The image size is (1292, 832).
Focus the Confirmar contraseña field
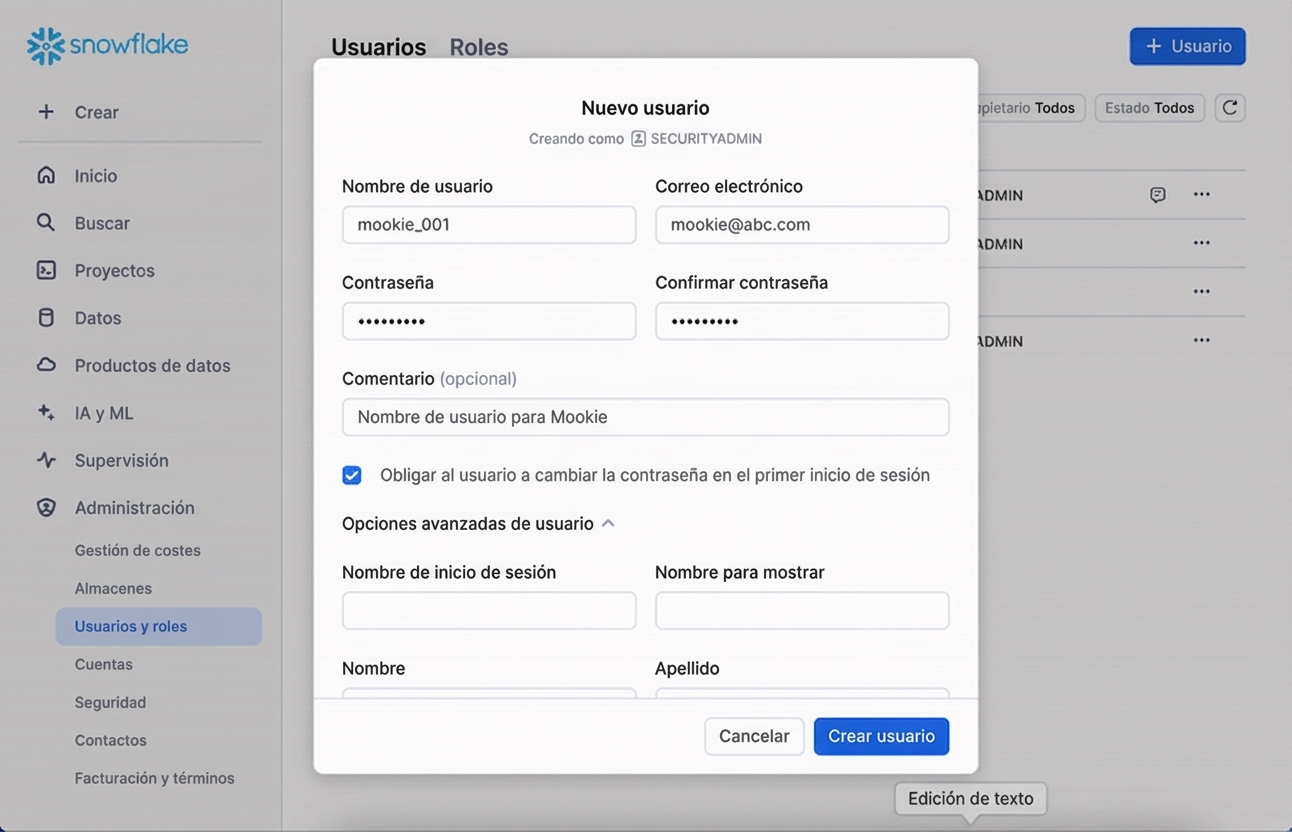pos(802,321)
